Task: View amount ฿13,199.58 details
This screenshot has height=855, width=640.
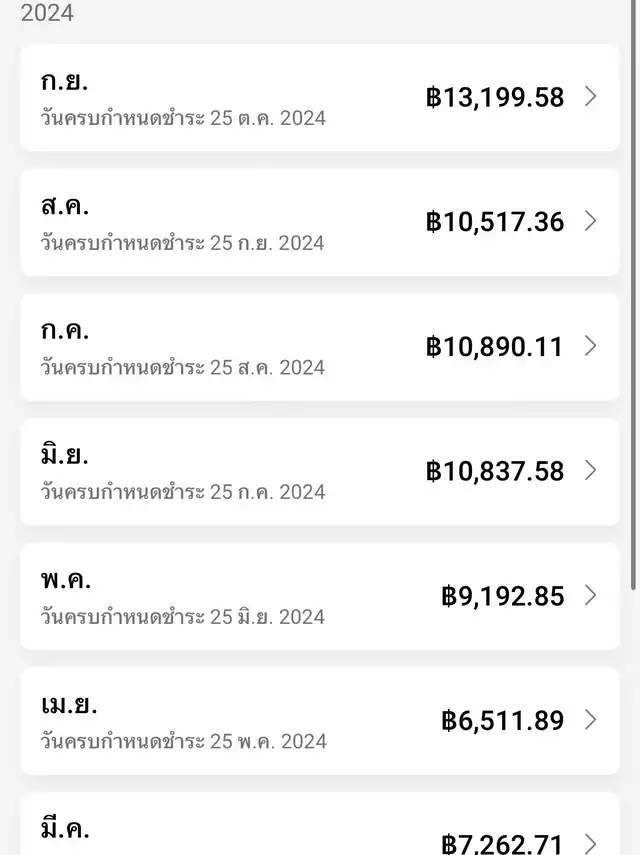Action: (x=495, y=97)
